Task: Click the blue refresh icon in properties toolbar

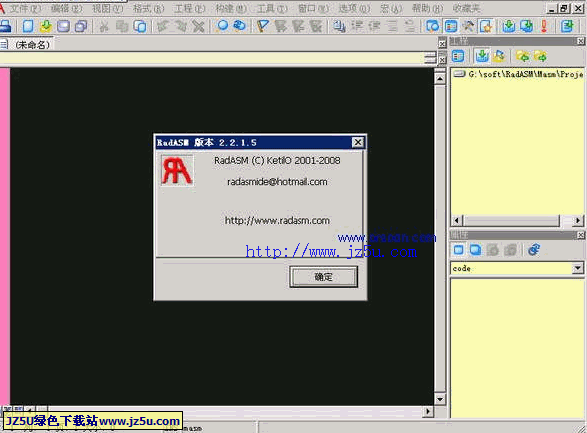Action: (534, 250)
